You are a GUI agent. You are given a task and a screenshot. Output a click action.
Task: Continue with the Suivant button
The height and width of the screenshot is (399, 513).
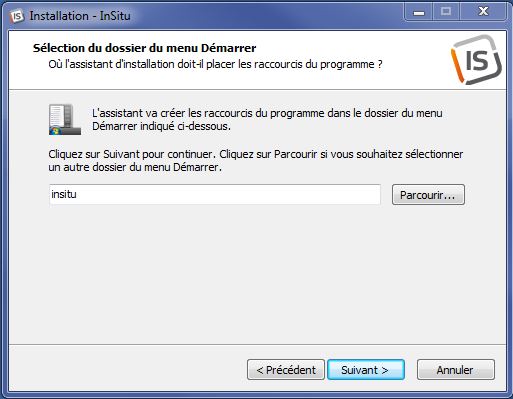tap(366, 370)
